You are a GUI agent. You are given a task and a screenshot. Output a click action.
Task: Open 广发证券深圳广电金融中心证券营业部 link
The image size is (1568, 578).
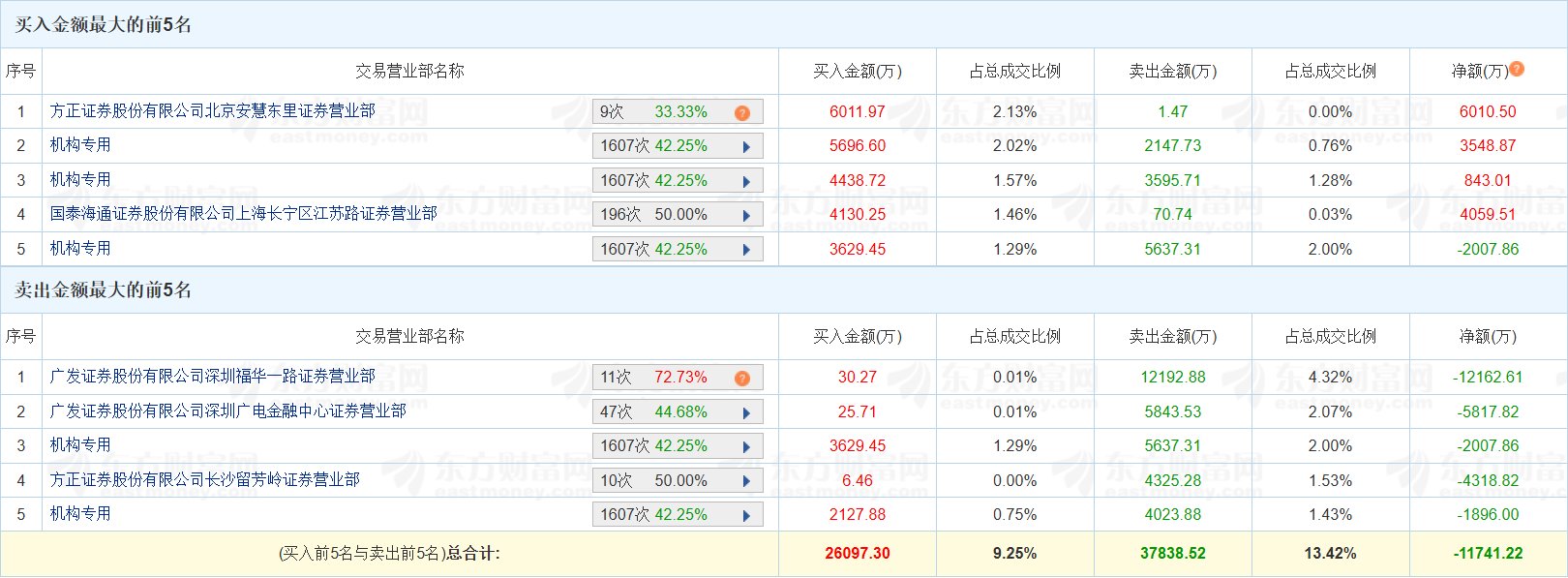point(228,411)
